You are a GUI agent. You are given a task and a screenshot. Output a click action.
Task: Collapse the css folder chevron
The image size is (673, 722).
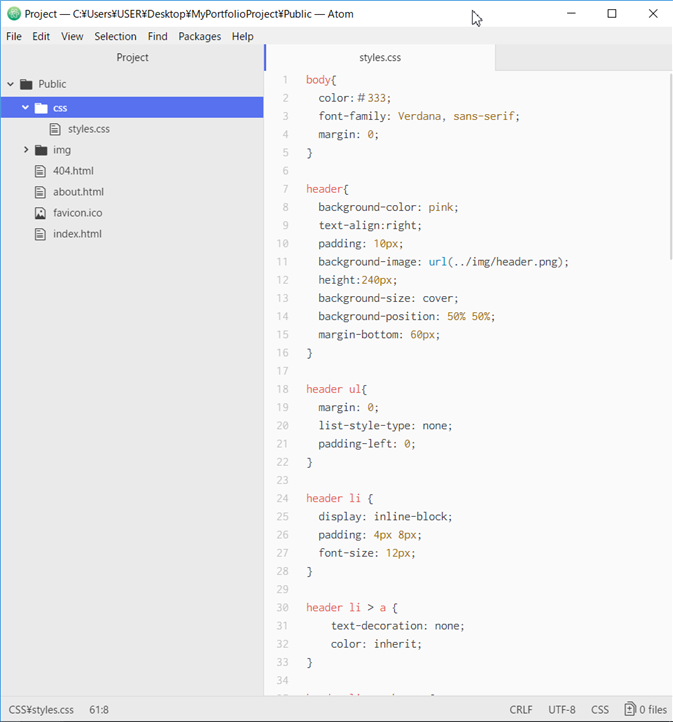[25, 108]
